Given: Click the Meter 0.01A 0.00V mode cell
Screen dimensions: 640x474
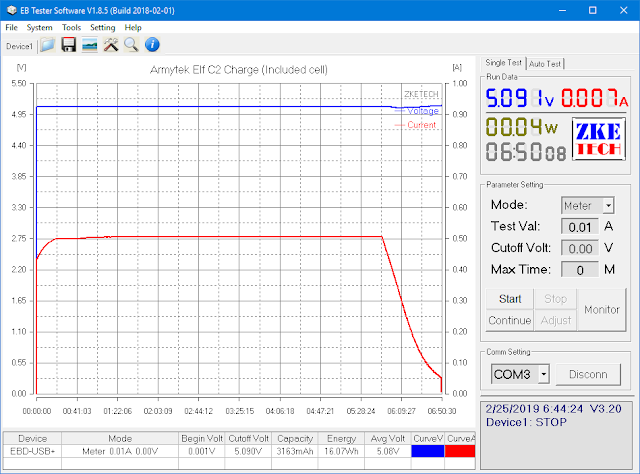Looking at the screenshot, I should pos(120,451).
